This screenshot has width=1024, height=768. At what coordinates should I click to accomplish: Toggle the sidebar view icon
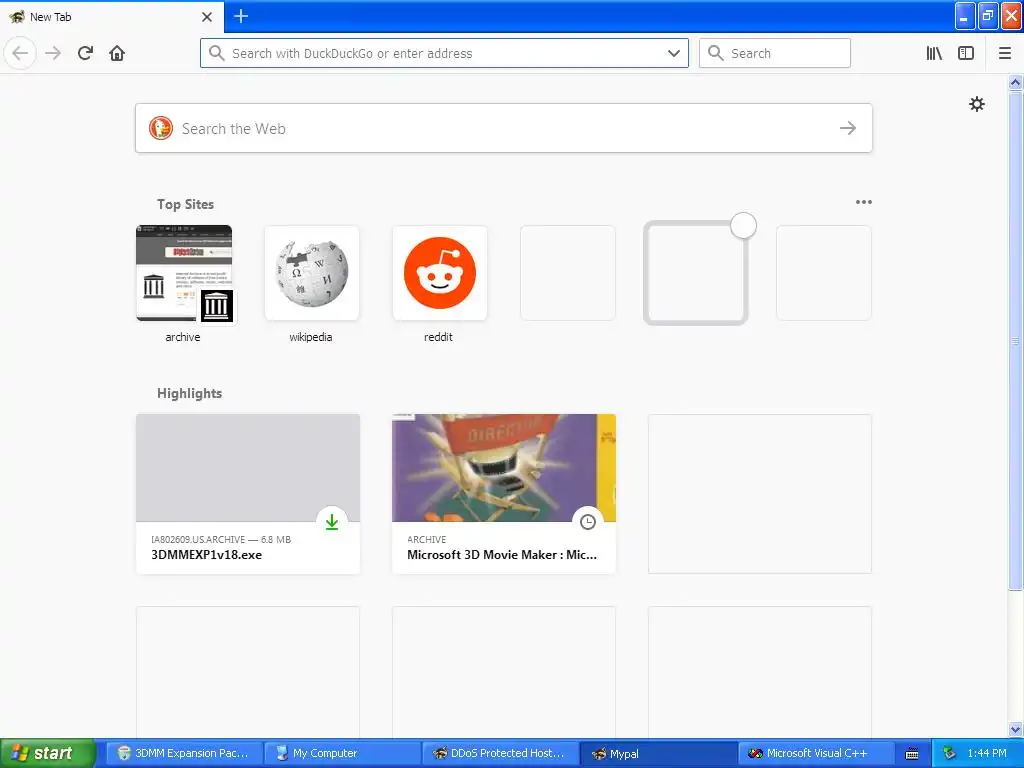point(966,53)
